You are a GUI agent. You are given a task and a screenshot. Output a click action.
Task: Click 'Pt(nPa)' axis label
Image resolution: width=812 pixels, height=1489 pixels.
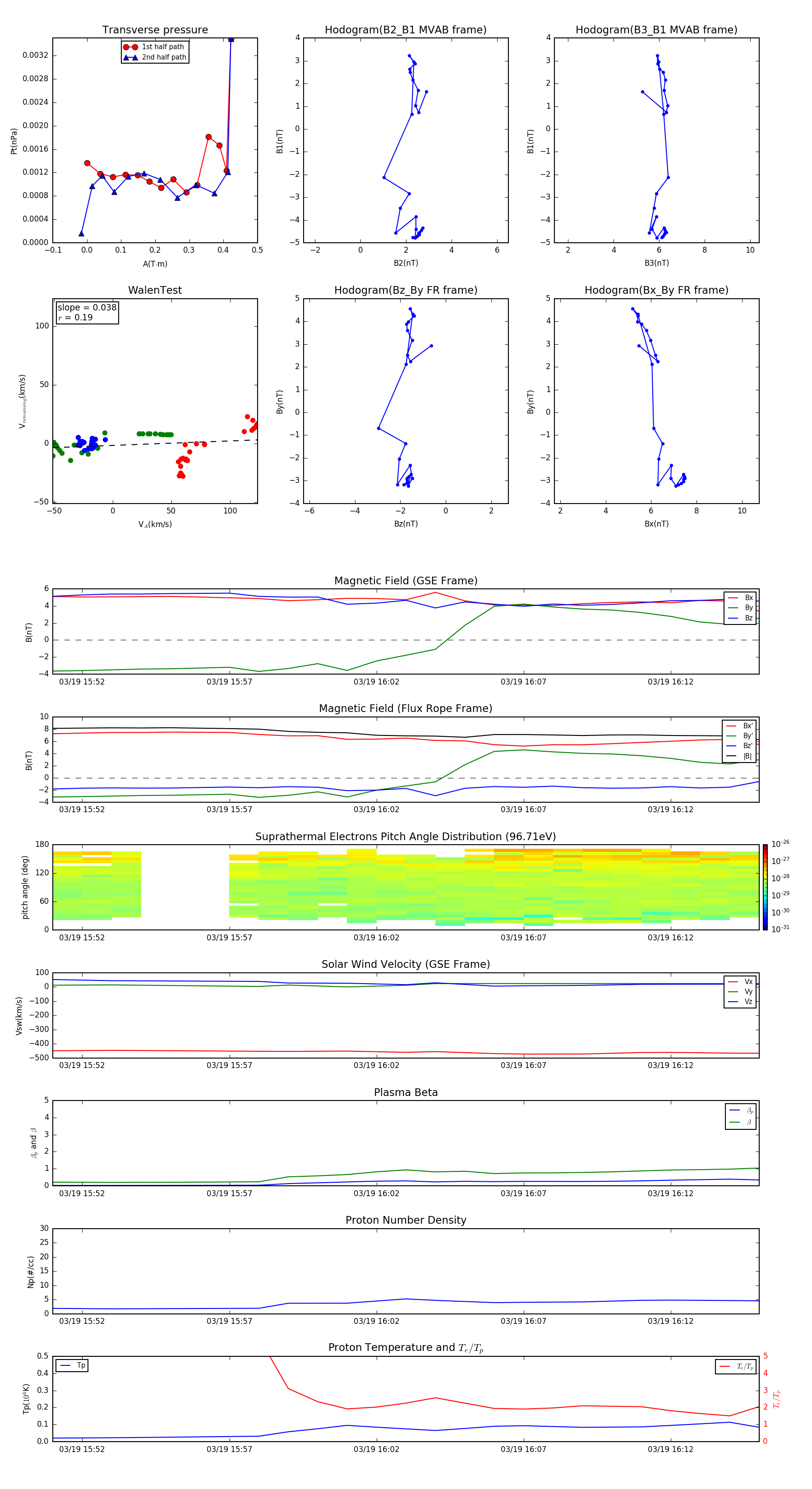14,141
